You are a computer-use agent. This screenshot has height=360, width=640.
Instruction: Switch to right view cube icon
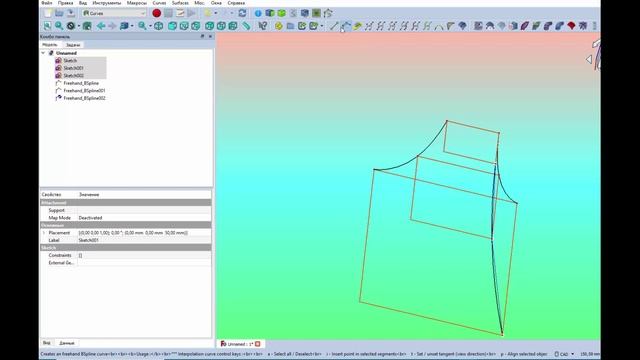[196, 26]
